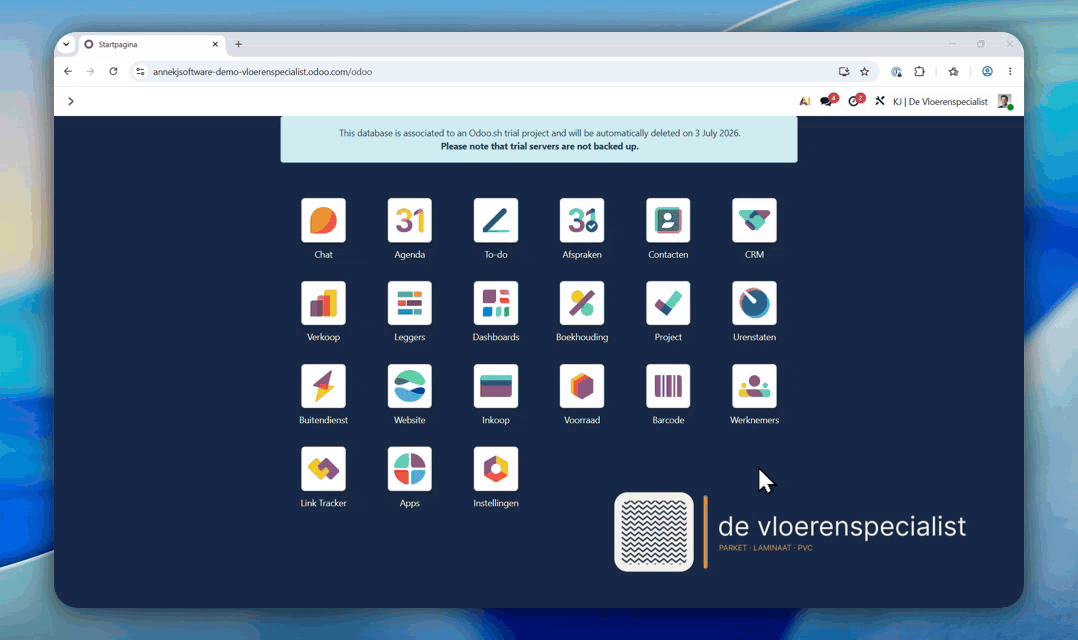
Task: Open the bookmarks list star icon
Action: pos(954,71)
